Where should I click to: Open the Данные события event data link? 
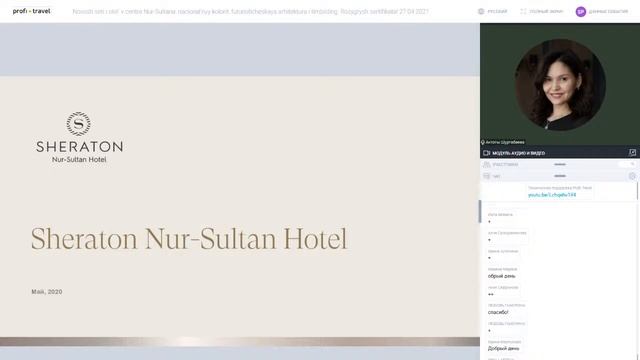(608, 11)
